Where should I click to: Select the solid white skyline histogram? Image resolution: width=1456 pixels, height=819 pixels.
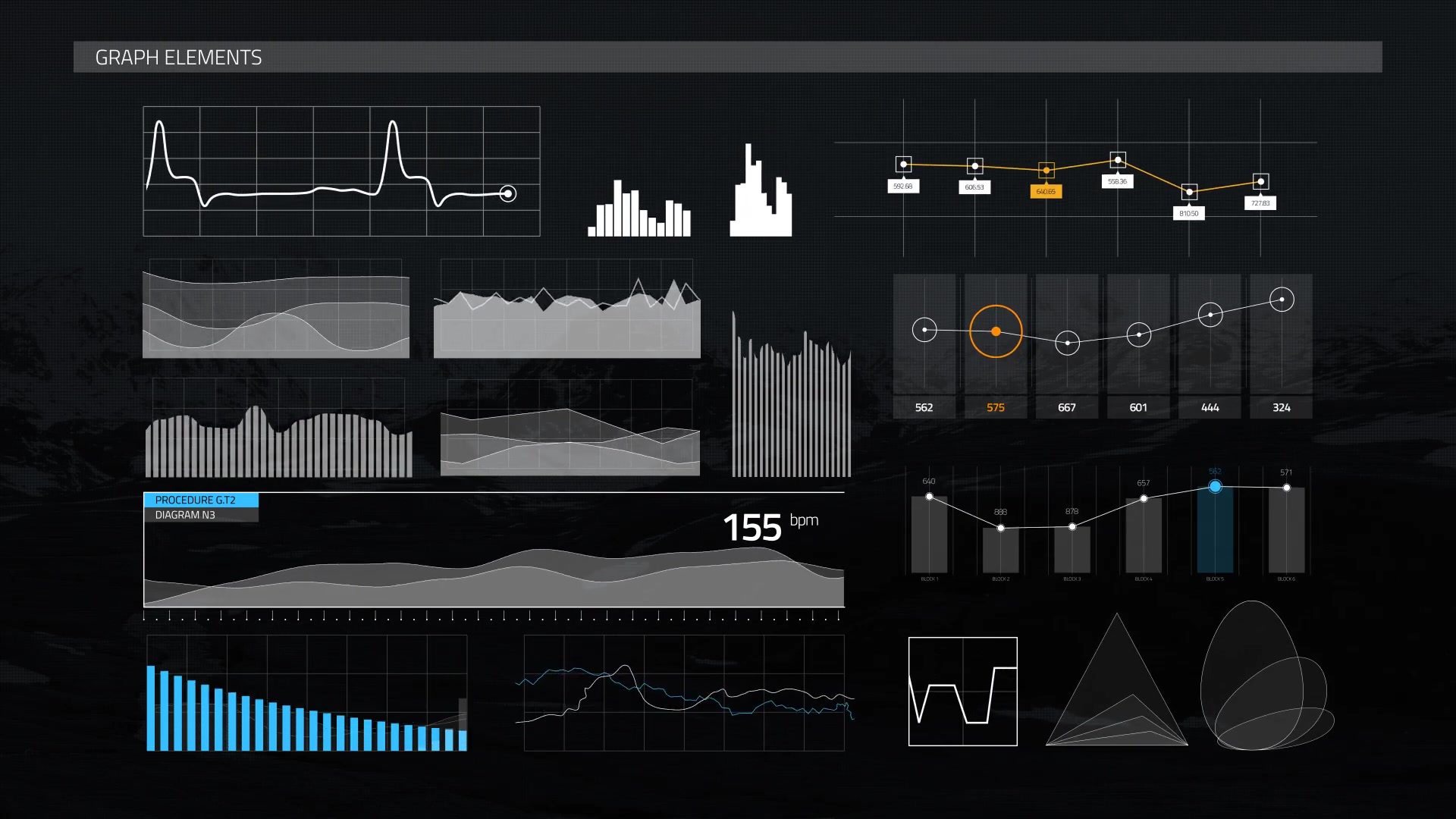[761, 190]
